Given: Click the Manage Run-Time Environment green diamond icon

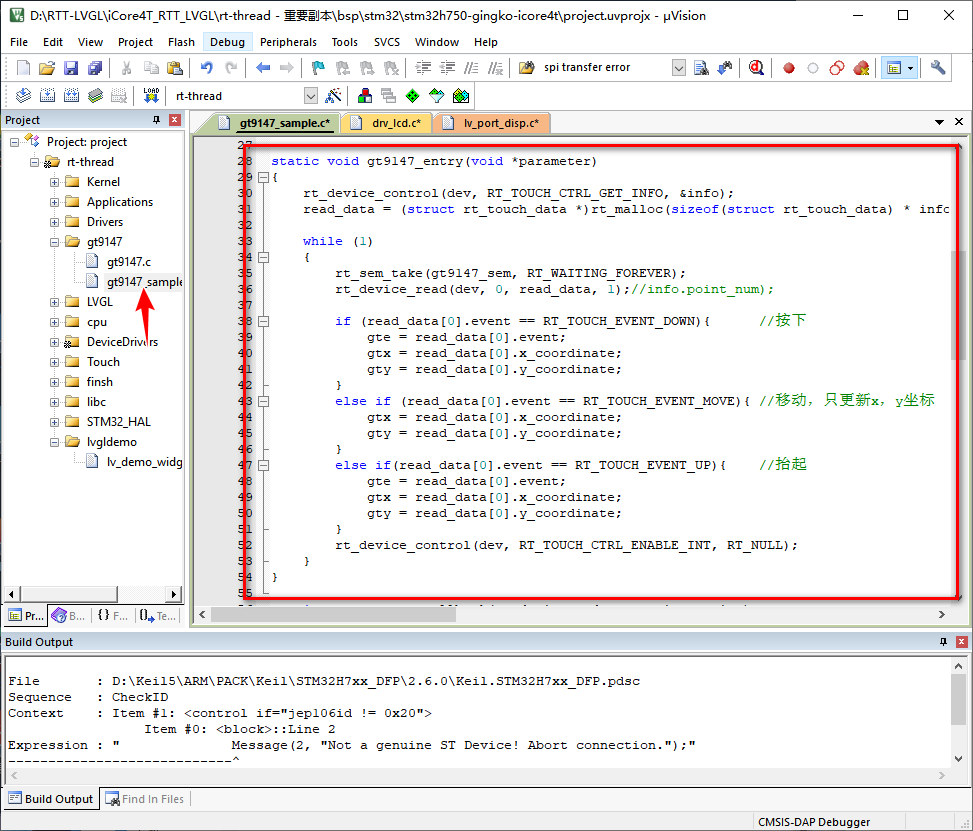Looking at the screenshot, I should (x=413, y=96).
